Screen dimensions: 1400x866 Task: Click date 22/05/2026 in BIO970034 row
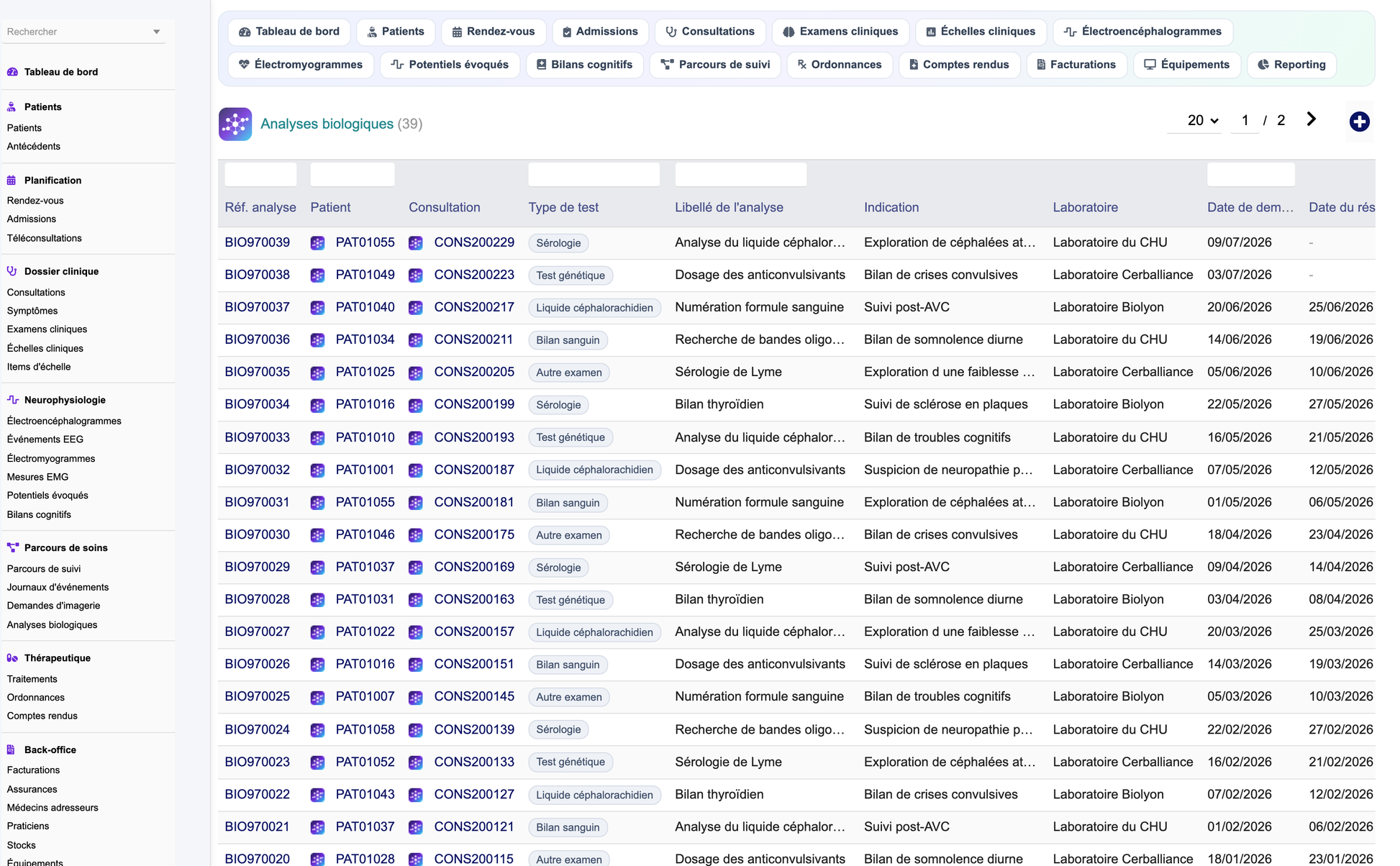(1240, 404)
